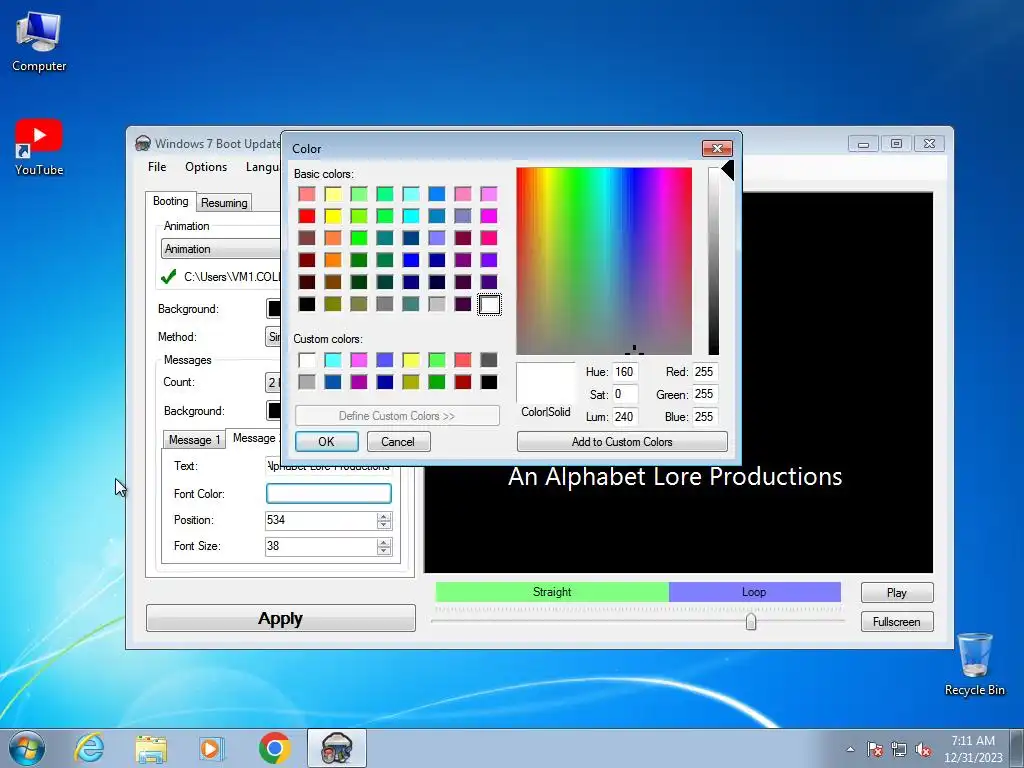This screenshot has height=768, width=1024.
Task: Launch Google Chrome from taskbar
Action: click(x=274, y=748)
